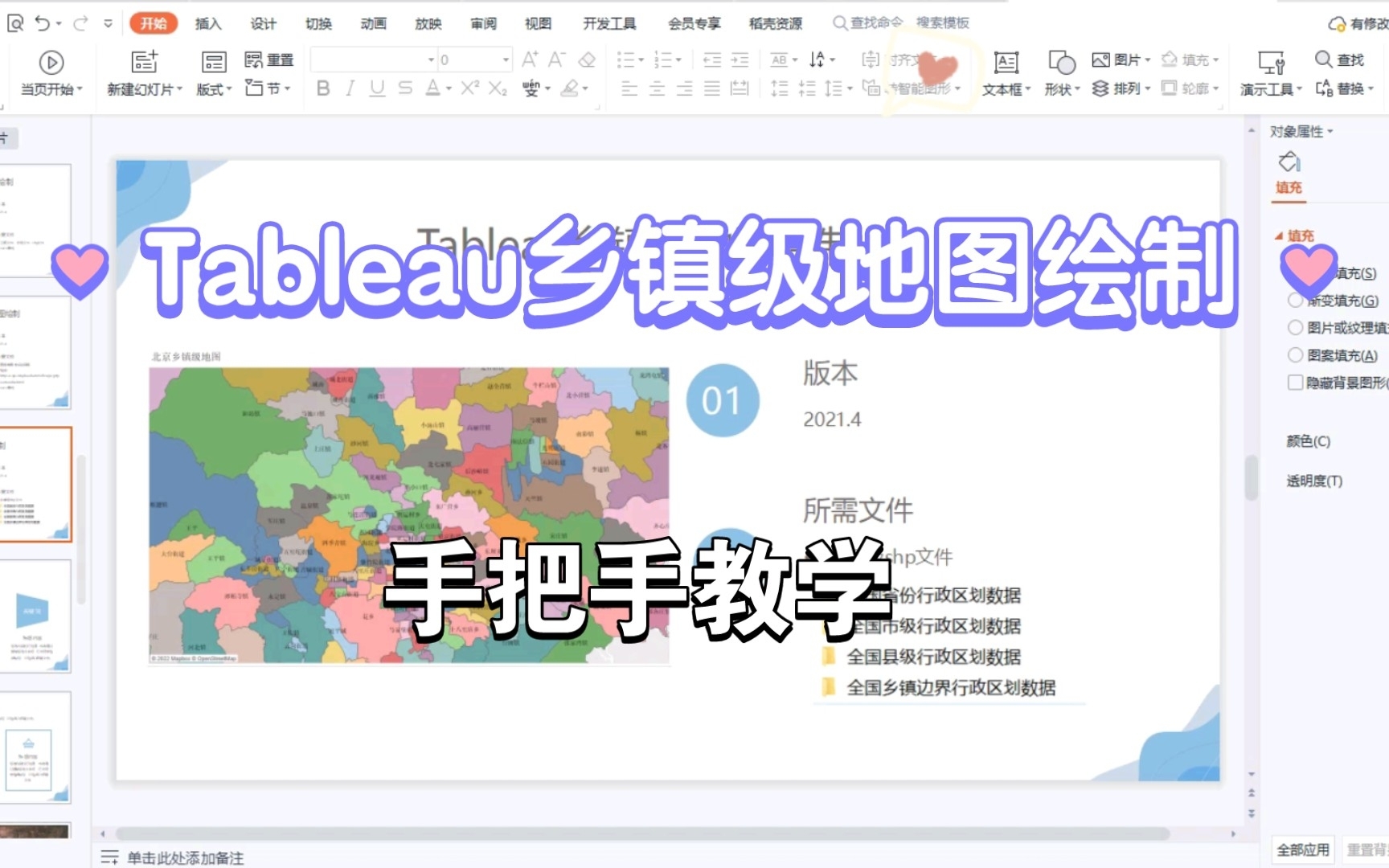Apply superscript formatting
This screenshot has width=1389, height=868.
(x=470, y=88)
